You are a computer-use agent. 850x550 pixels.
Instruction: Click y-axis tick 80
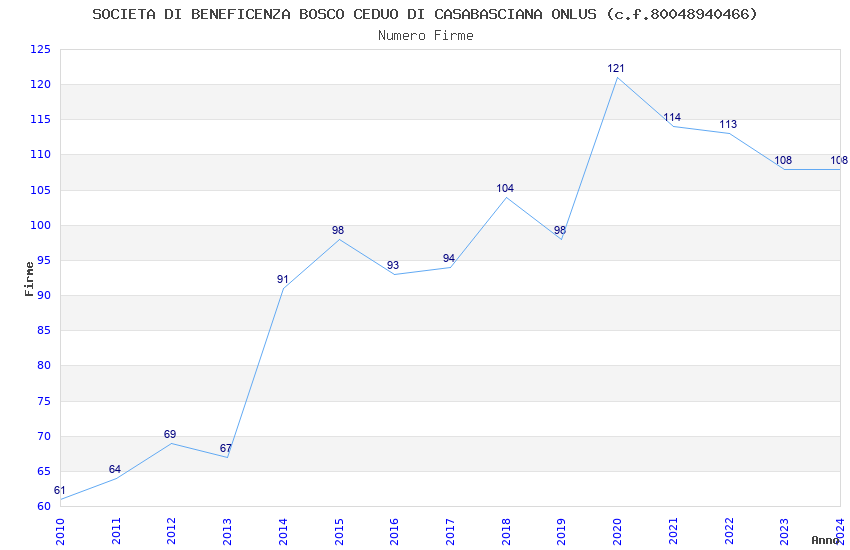(x=44, y=366)
